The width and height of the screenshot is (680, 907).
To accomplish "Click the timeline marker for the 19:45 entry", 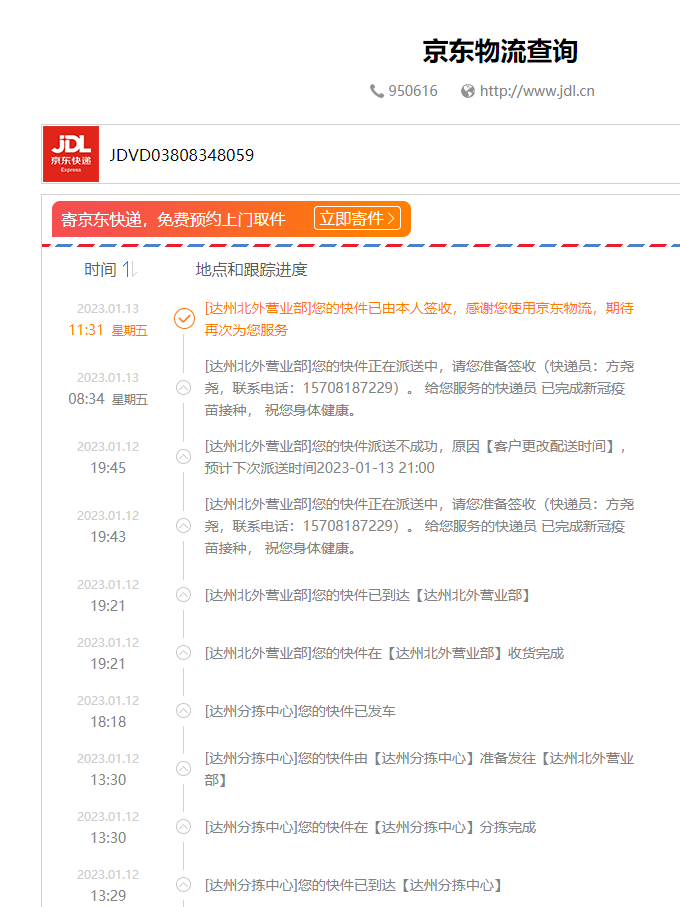I will (x=183, y=457).
